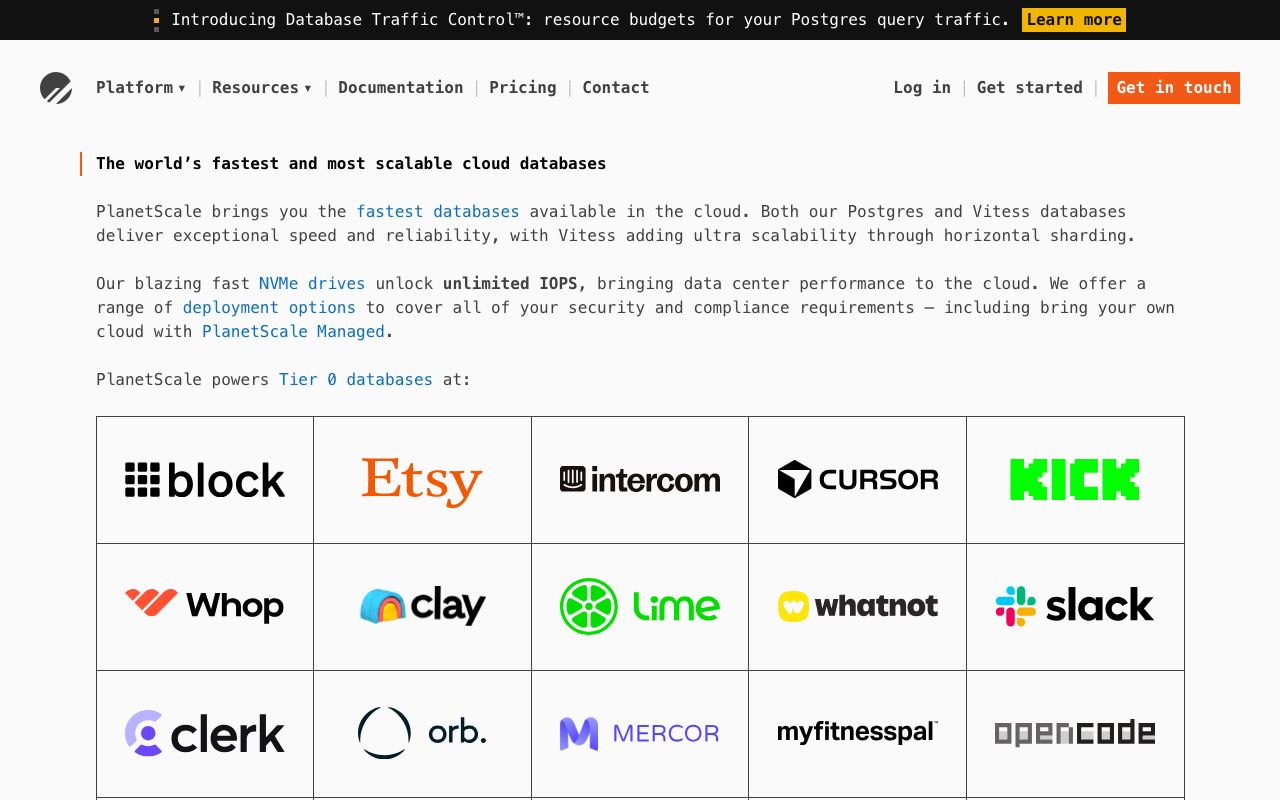The height and width of the screenshot is (800, 1280).
Task: Follow the fastest databases link
Action: point(437,212)
